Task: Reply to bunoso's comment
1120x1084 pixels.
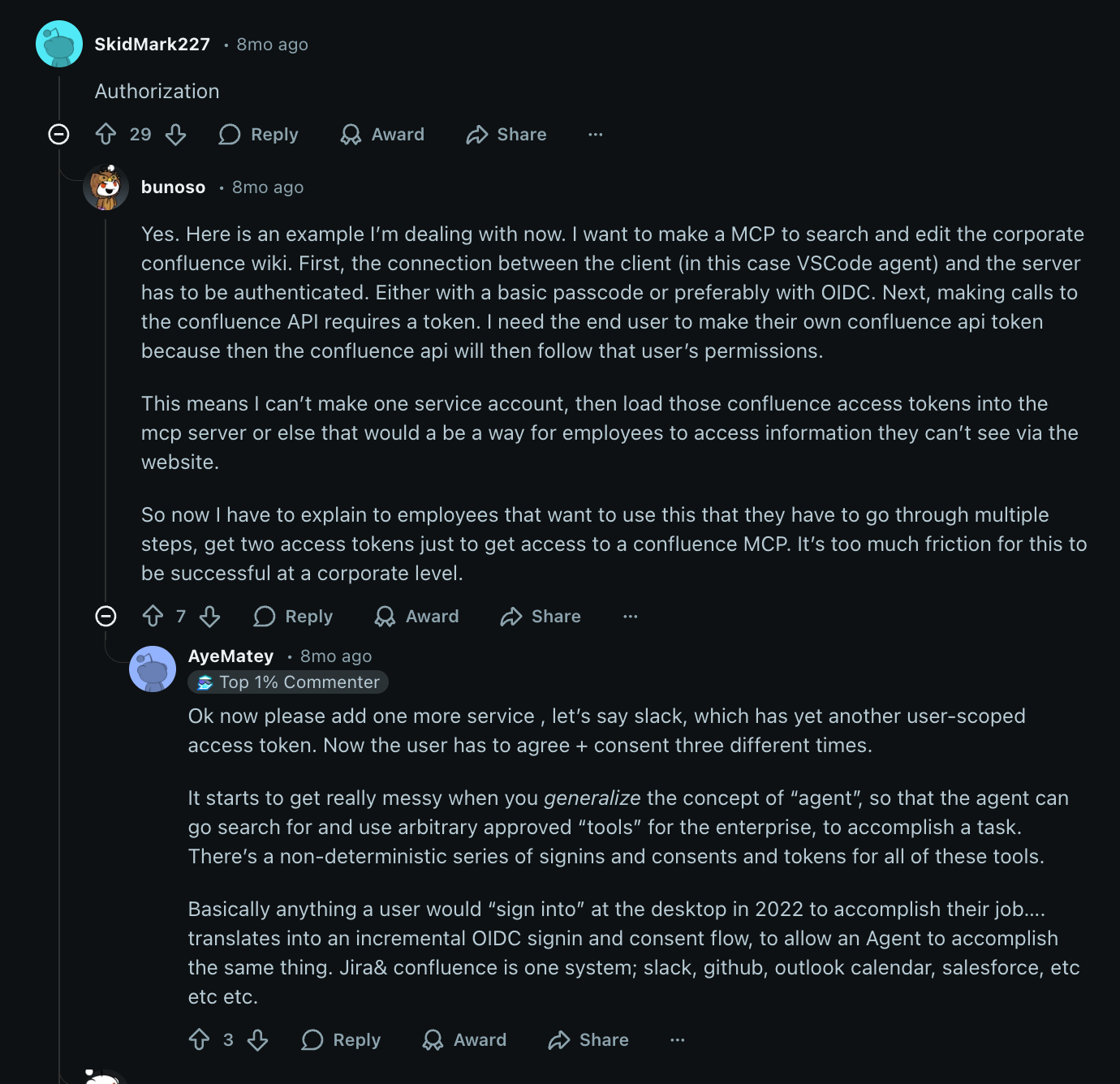Action: point(293,617)
